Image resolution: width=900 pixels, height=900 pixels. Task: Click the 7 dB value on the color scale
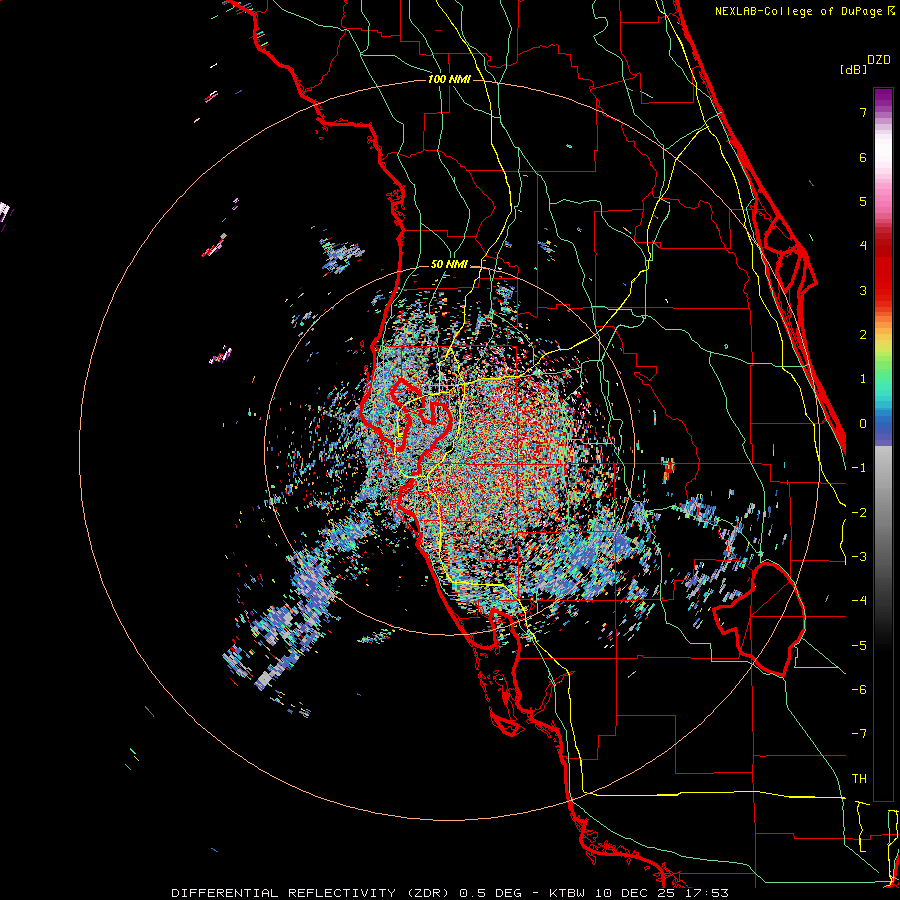(x=863, y=112)
